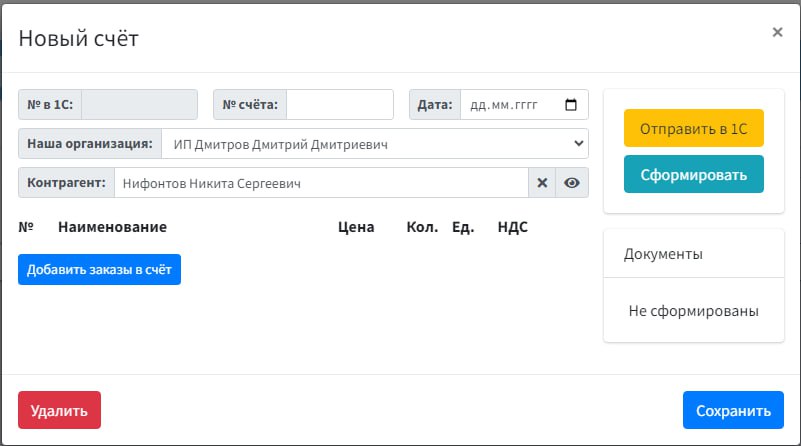Image resolution: width=801 pixels, height=446 pixels.
Task: Click the Цена column header
Action: click(x=356, y=227)
